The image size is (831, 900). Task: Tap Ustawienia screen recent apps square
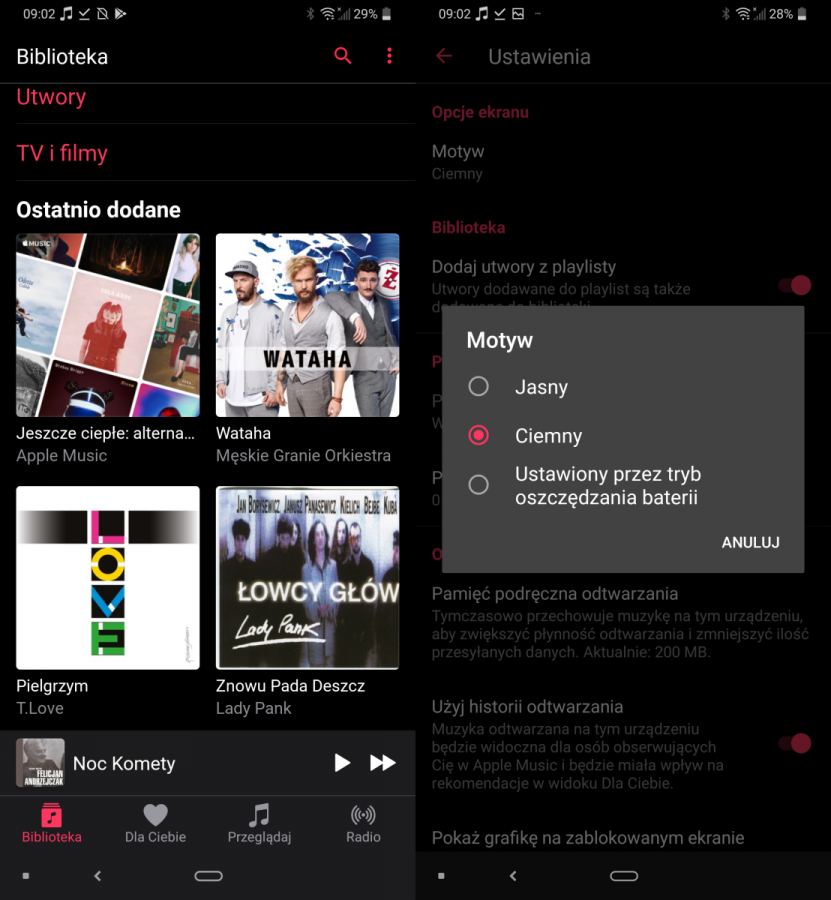coord(441,876)
